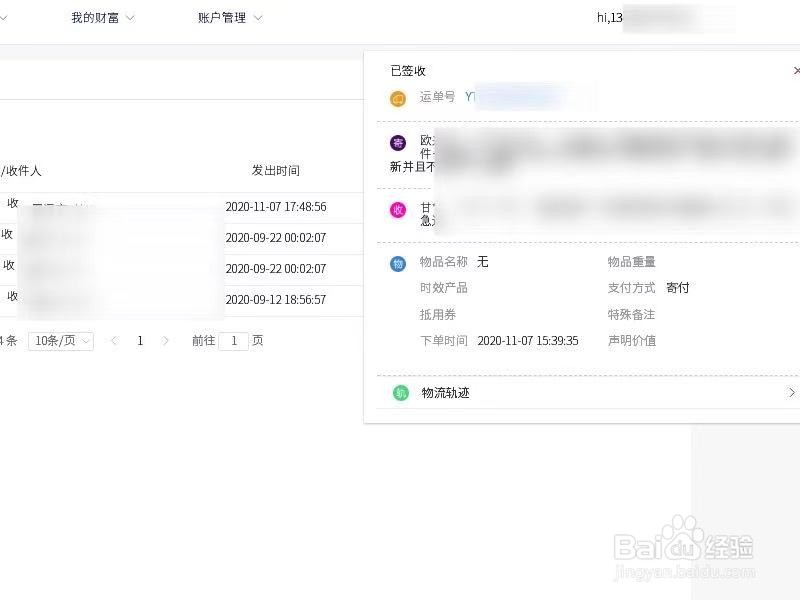
Task: Open the top-left navigation chevron dropdown
Action: [3, 17]
